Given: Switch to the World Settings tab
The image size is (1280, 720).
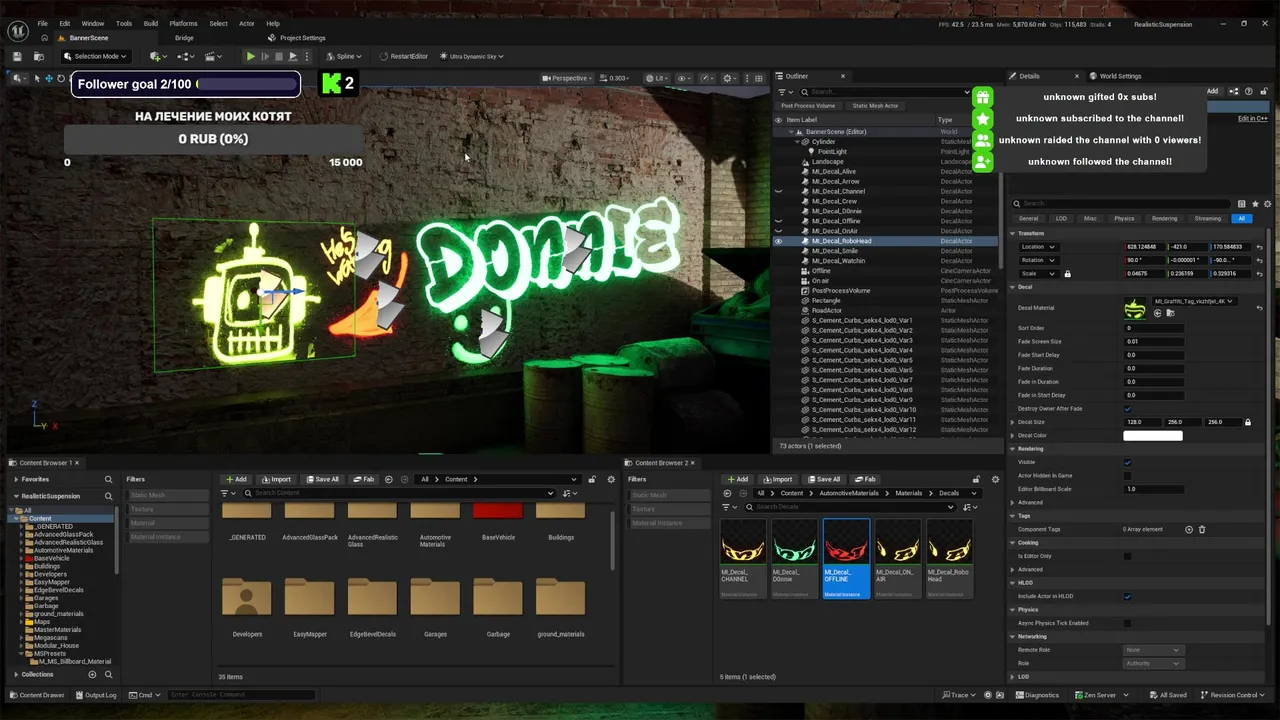Looking at the screenshot, I should (x=1120, y=76).
